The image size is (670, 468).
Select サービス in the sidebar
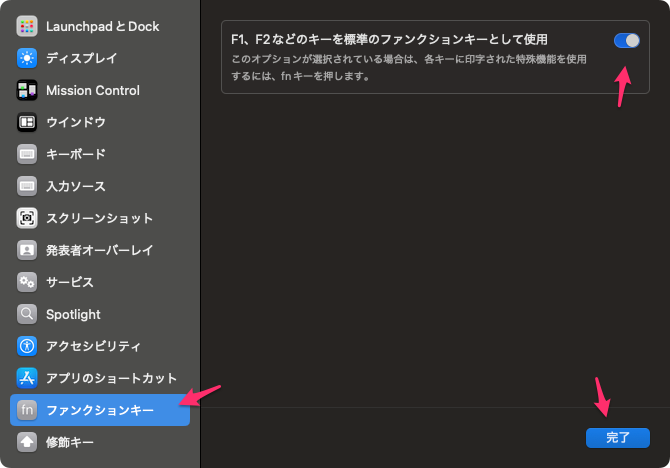[x=69, y=282]
